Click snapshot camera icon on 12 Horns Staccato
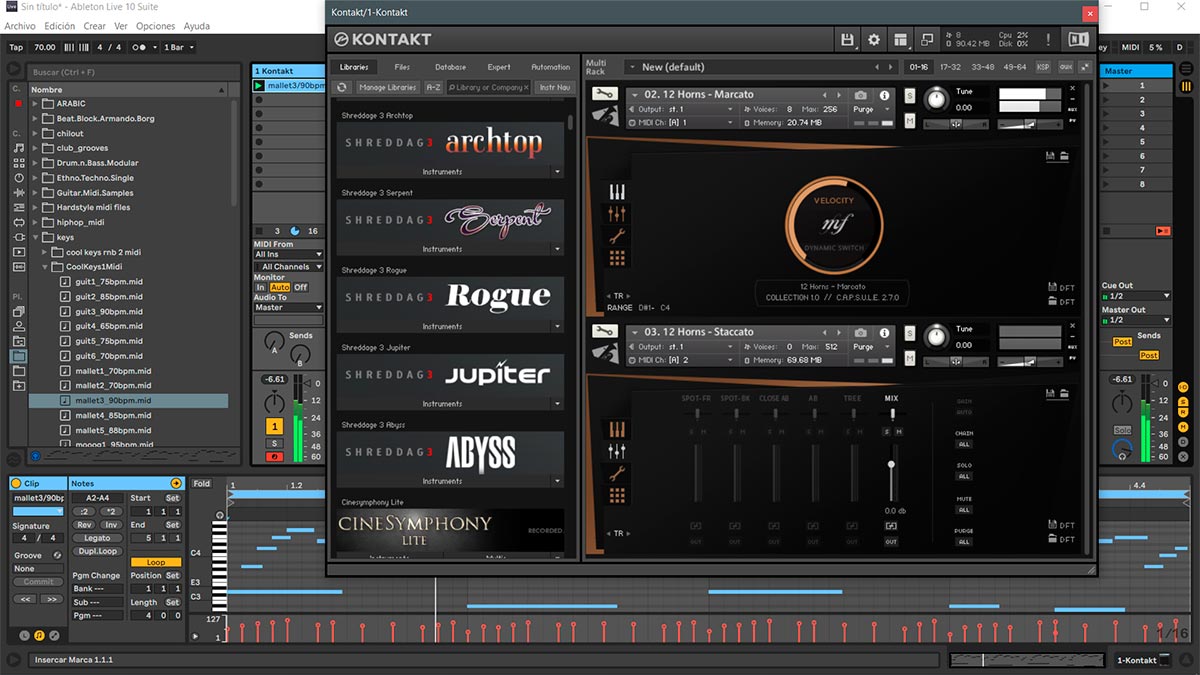The width and height of the screenshot is (1200, 675). tap(861, 332)
